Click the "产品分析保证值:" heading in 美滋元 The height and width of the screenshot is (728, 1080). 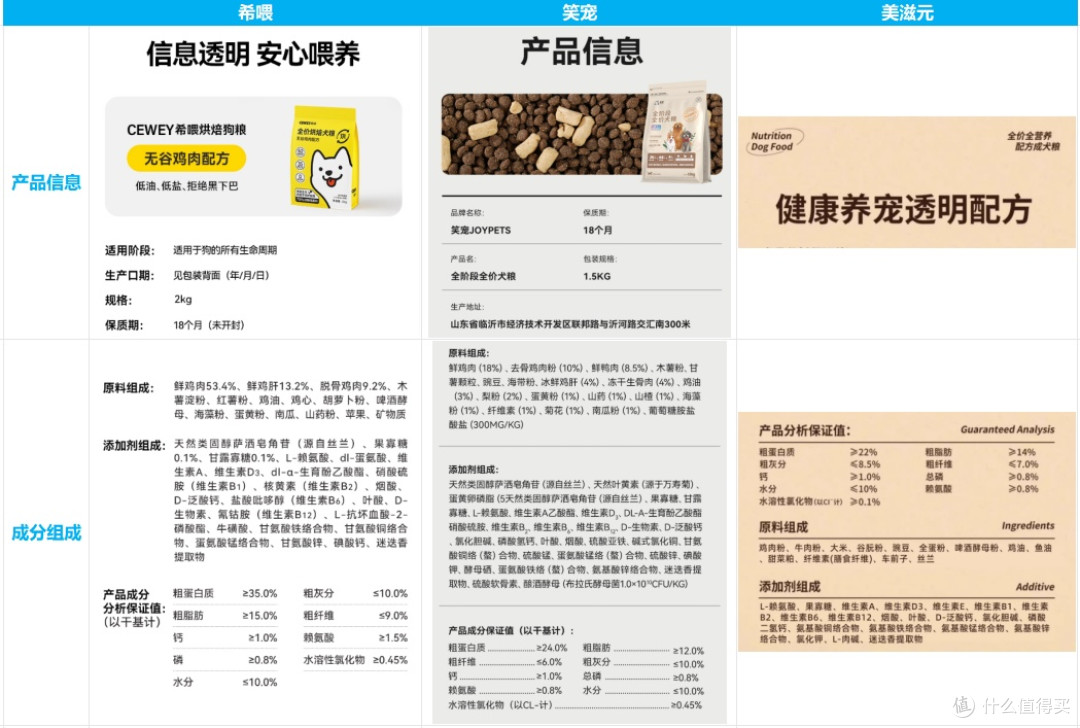pyautogui.click(x=804, y=431)
